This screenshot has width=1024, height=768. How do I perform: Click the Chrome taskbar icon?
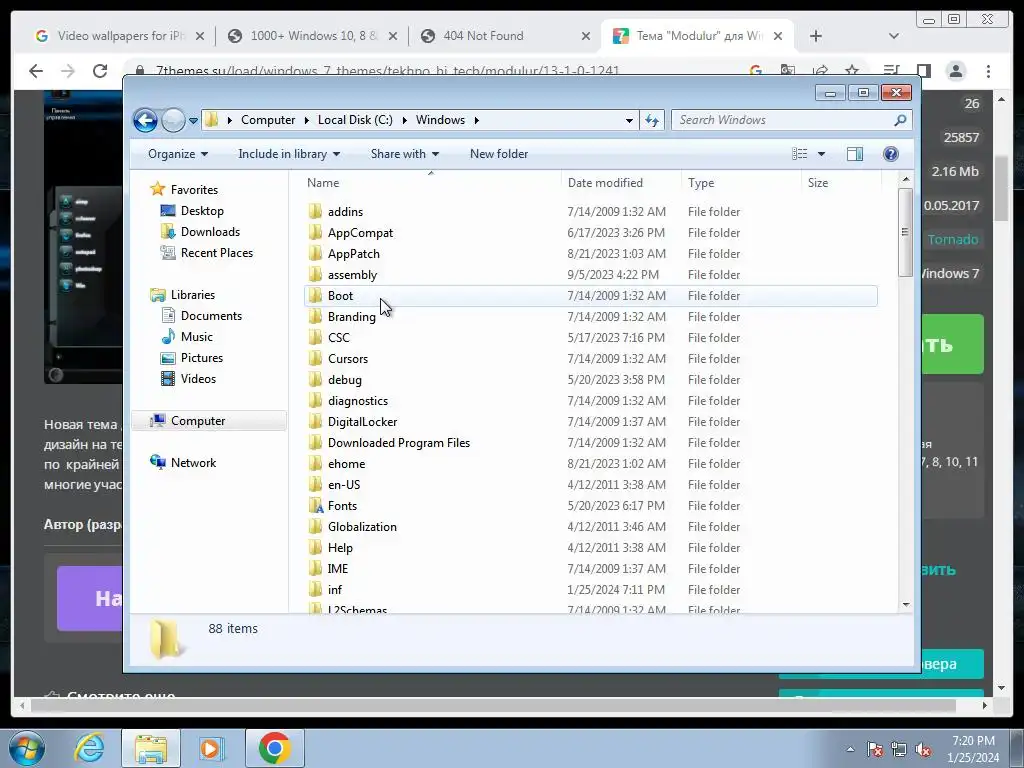(x=274, y=748)
